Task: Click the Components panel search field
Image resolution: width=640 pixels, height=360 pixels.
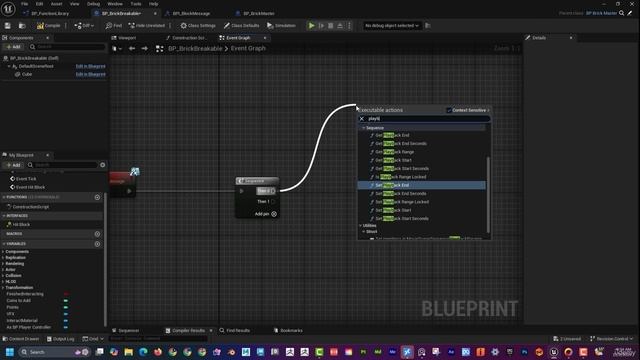Action: click(x=67, y=47)
